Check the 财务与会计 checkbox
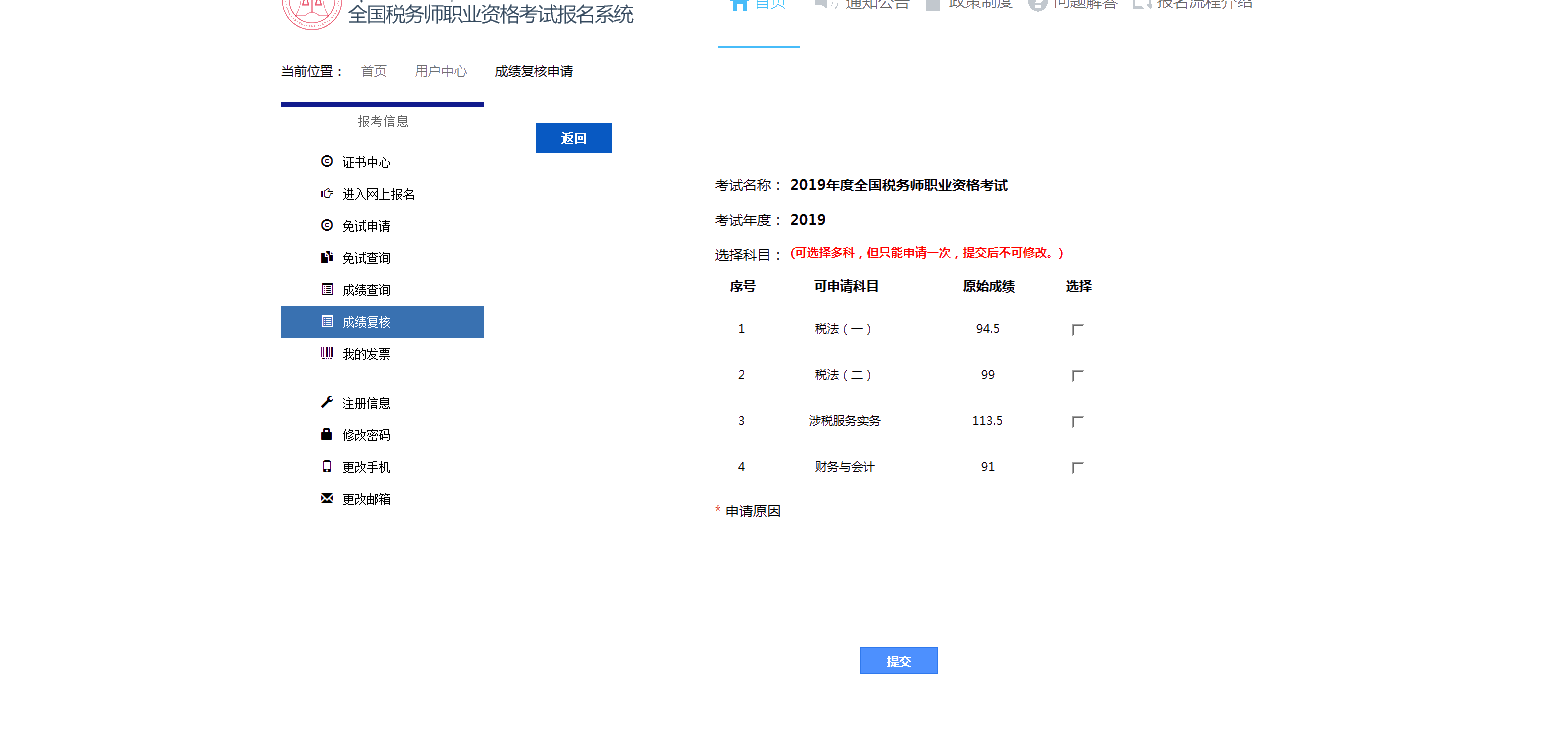 (1077, 466)
